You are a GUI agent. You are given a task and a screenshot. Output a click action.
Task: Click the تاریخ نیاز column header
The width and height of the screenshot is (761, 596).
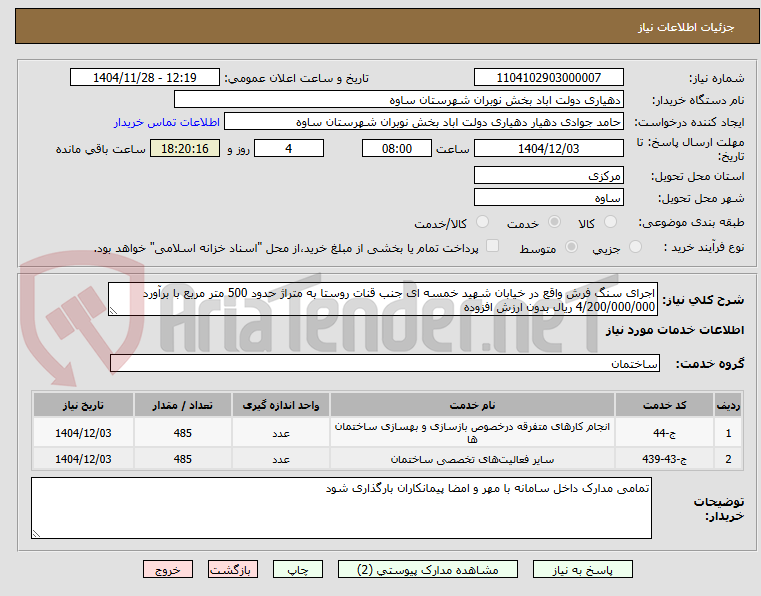(83, 405)
